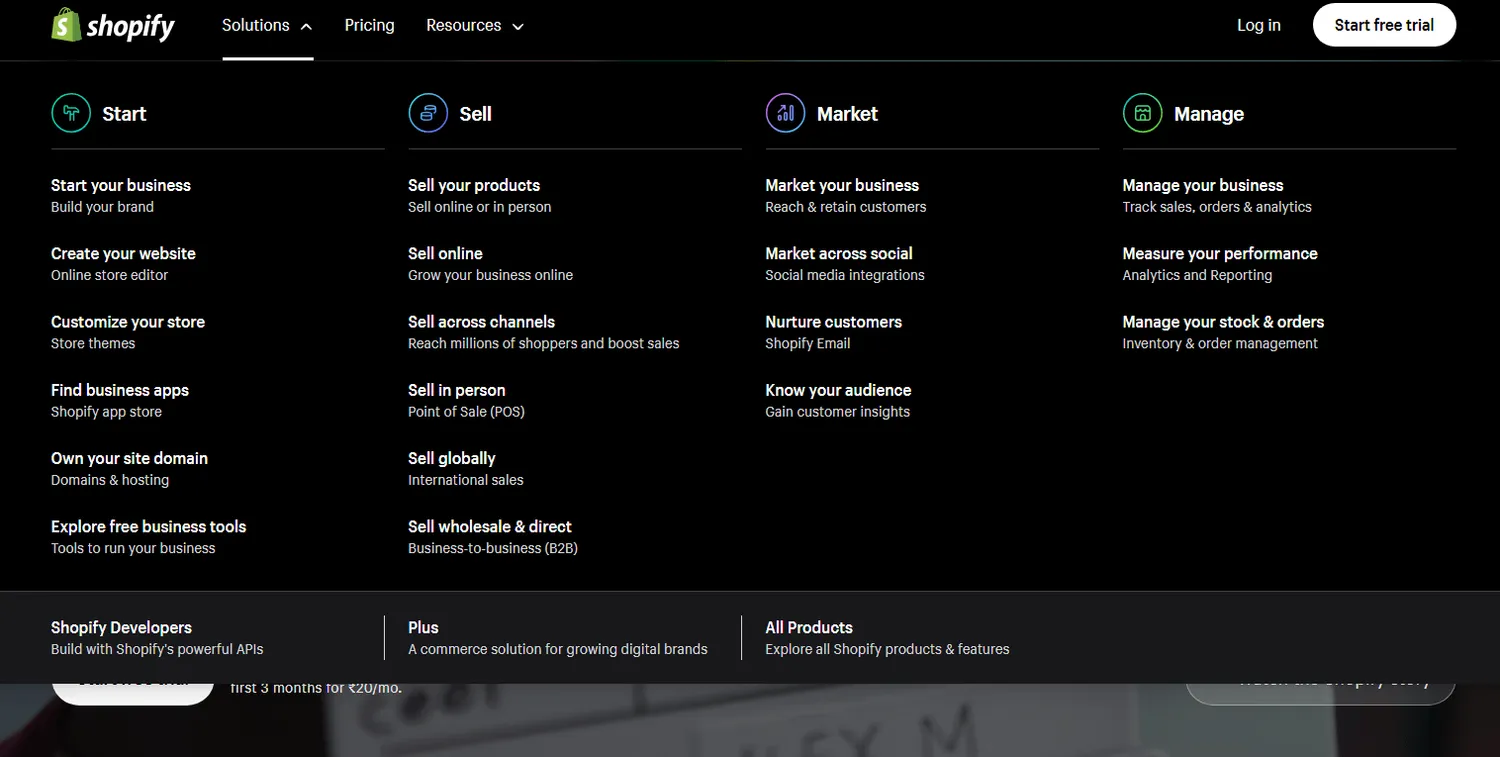1500x757 pixels.
Task: Click the "Shopify Email" subtitle
Action: click(x=808, y=343)
